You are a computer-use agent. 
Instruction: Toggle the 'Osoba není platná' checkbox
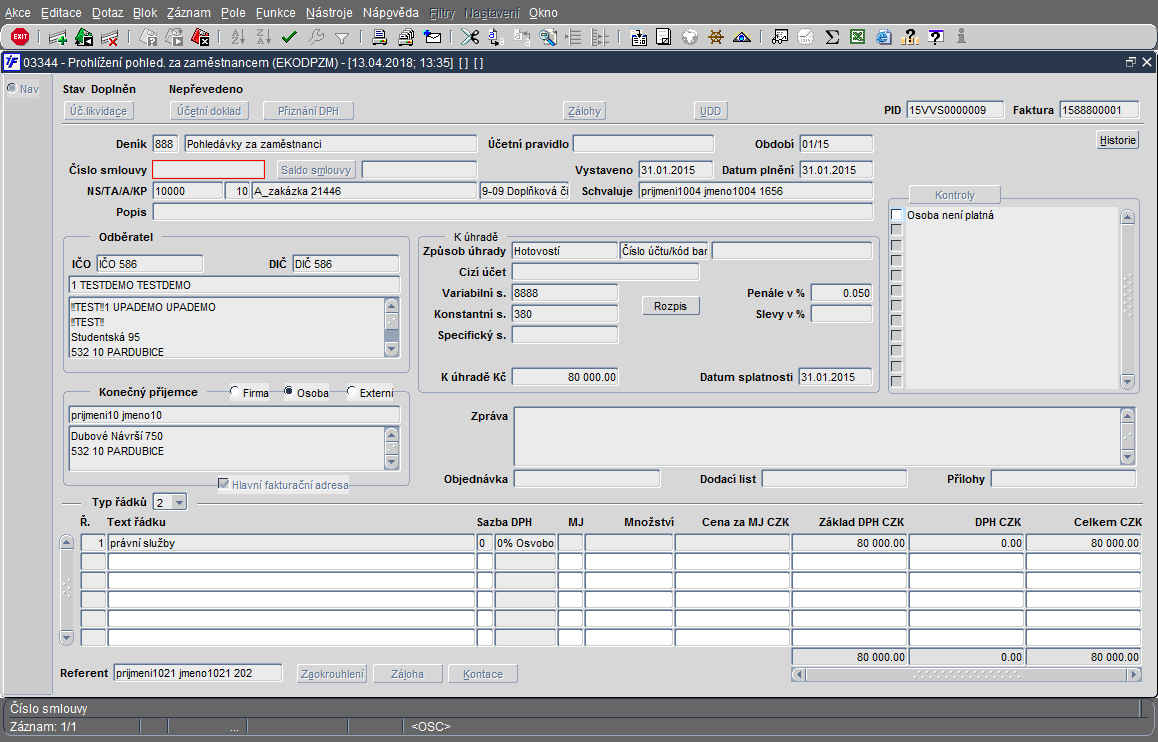[897, 215]
